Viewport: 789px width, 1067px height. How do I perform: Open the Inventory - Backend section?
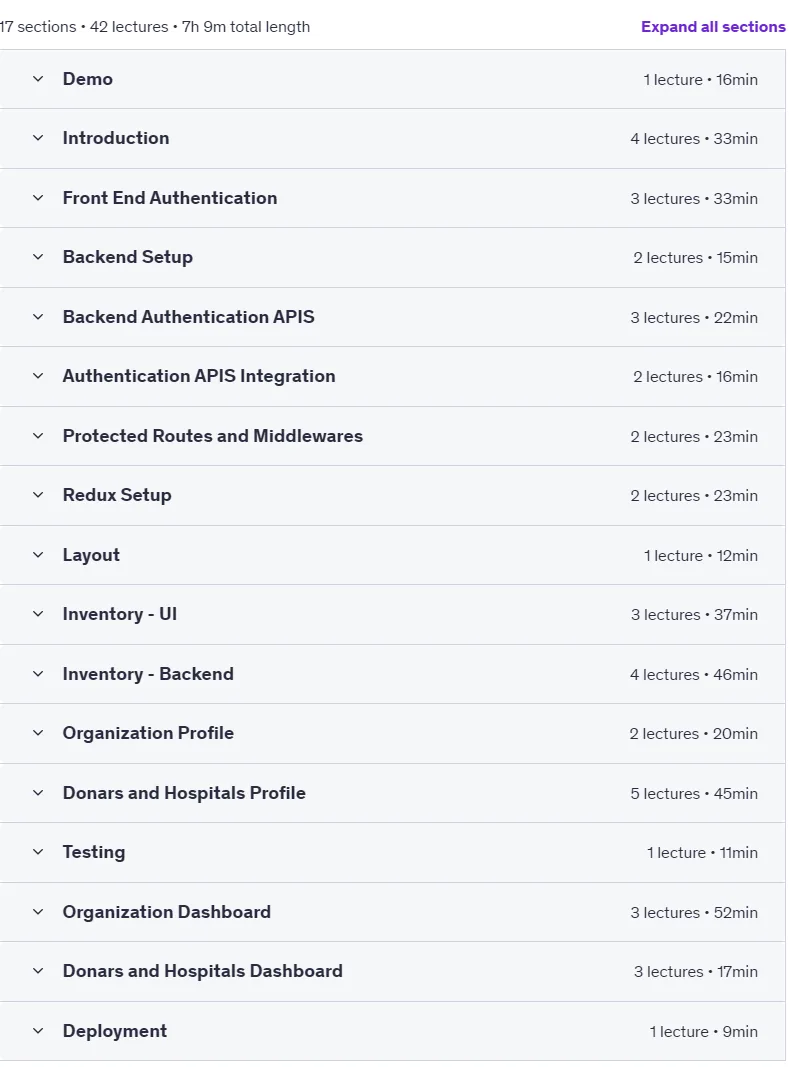(392, 674)
